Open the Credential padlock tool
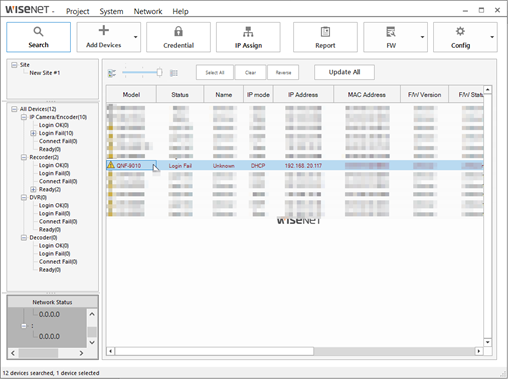 pos(178,37)
